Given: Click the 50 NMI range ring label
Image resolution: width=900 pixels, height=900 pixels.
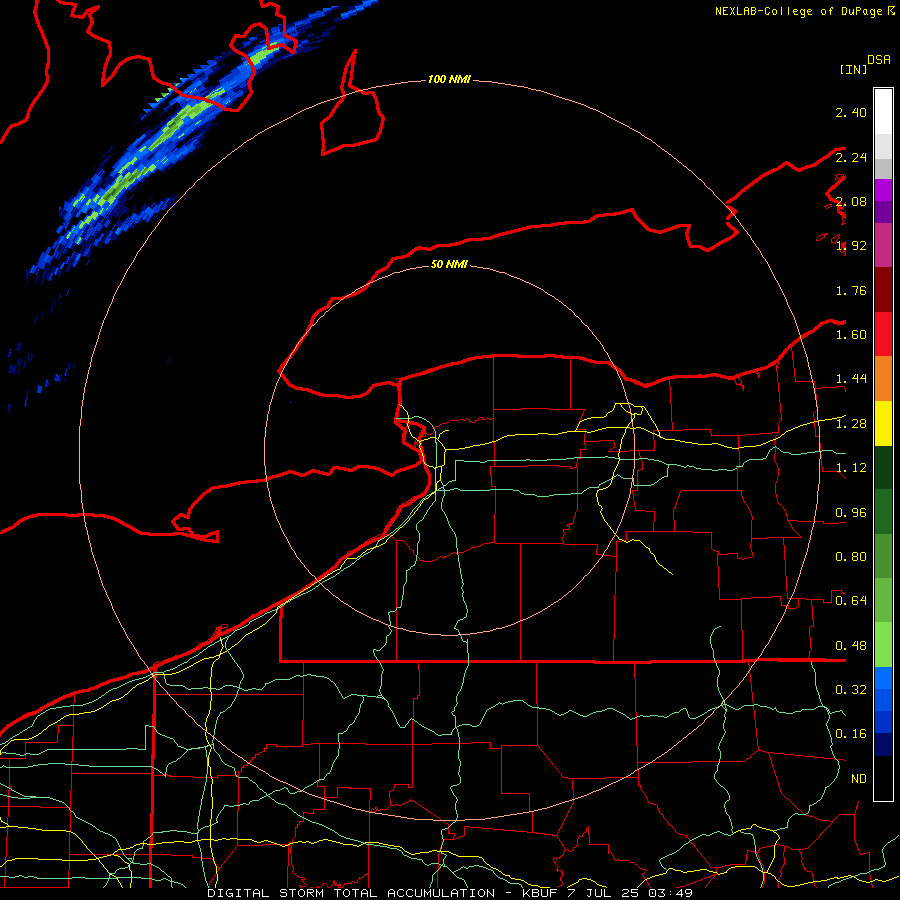Looking at the screenshot, I should [449, 264].
